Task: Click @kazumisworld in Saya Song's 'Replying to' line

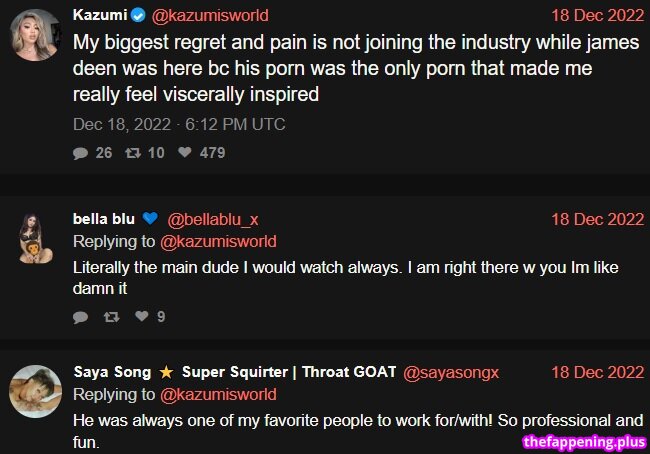Action: click(218, 394)
